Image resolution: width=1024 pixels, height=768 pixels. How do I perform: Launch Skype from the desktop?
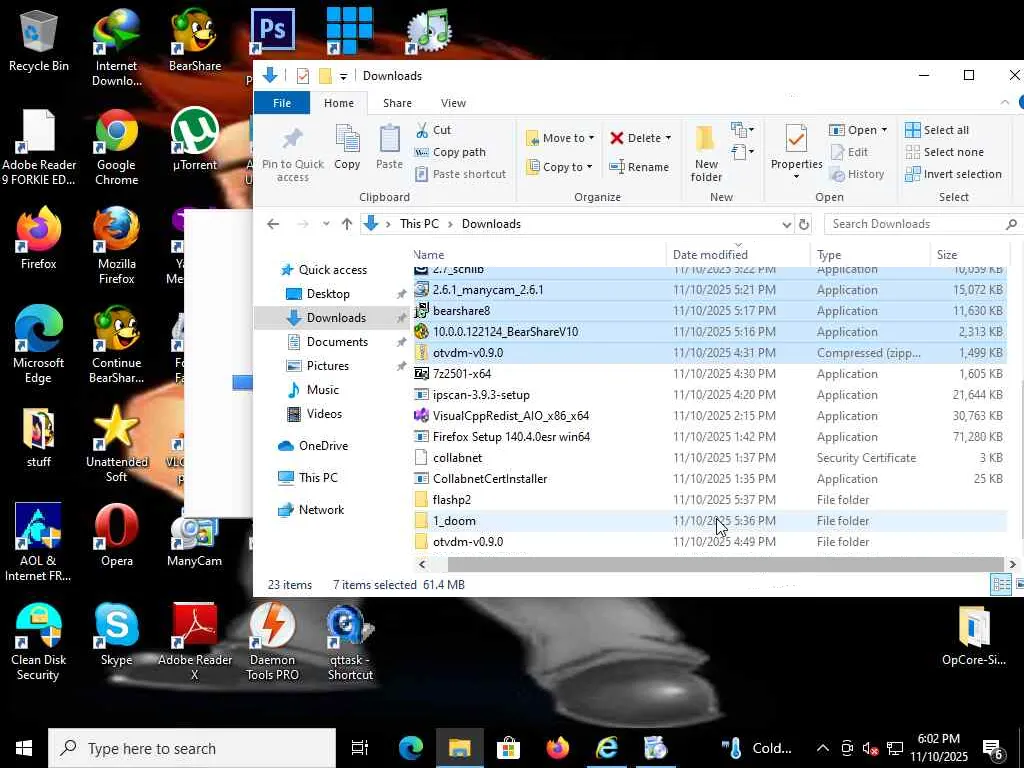point(116,633)
